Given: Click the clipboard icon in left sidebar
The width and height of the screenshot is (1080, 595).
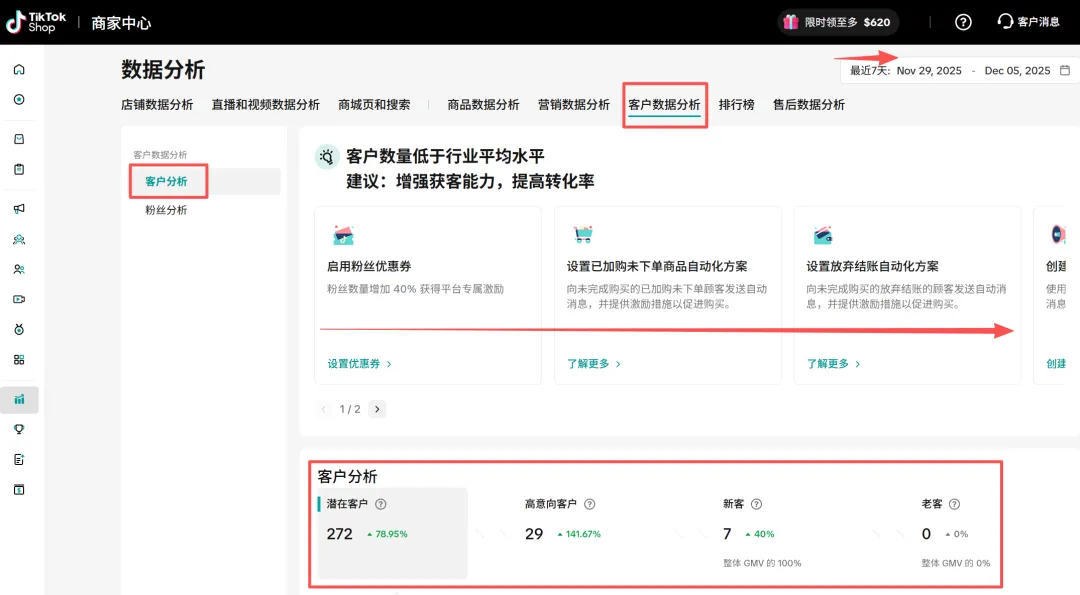Looking at the screenshot, I should [19, 169].
